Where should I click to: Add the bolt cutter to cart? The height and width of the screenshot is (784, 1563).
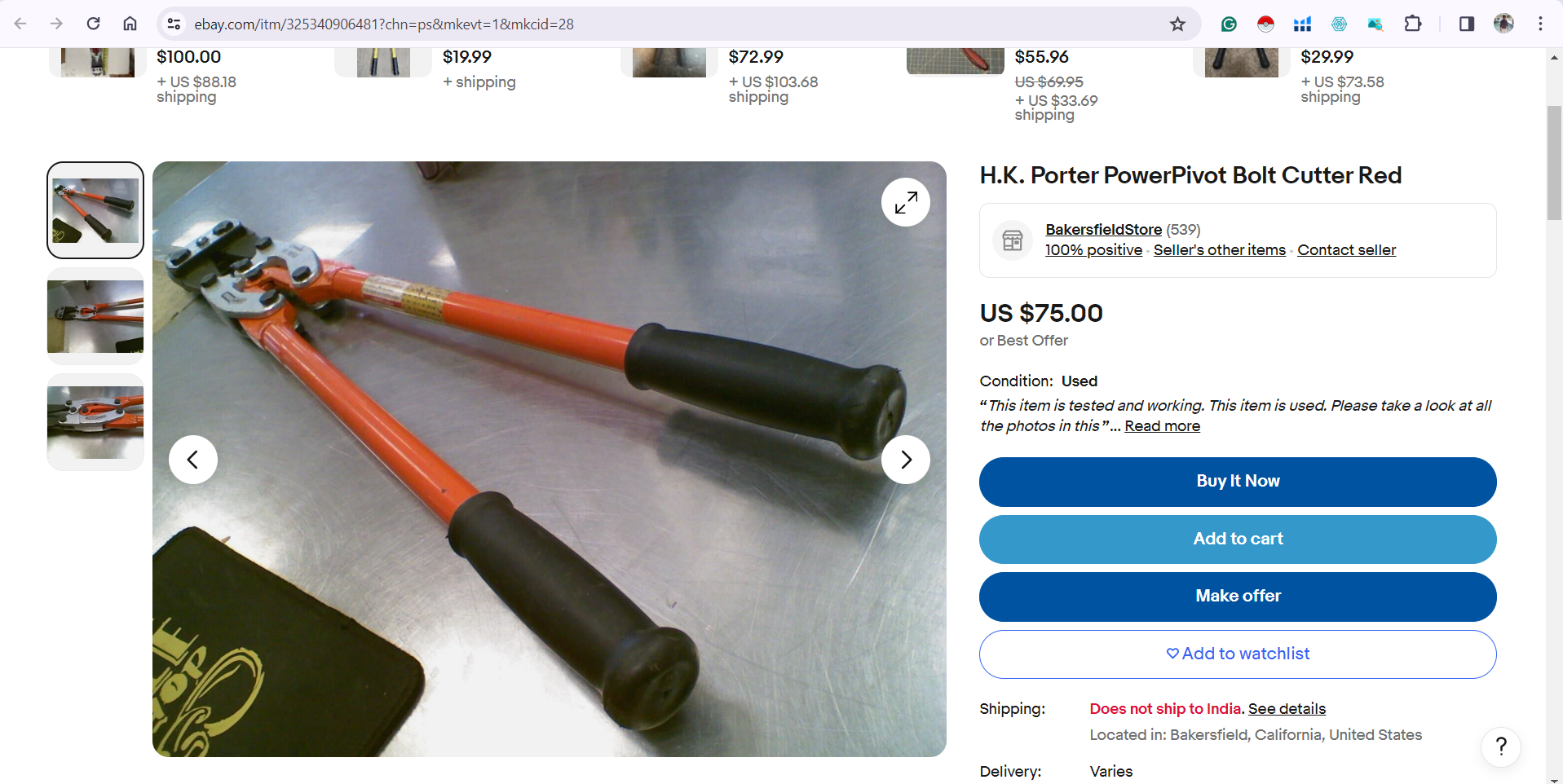1238,540
